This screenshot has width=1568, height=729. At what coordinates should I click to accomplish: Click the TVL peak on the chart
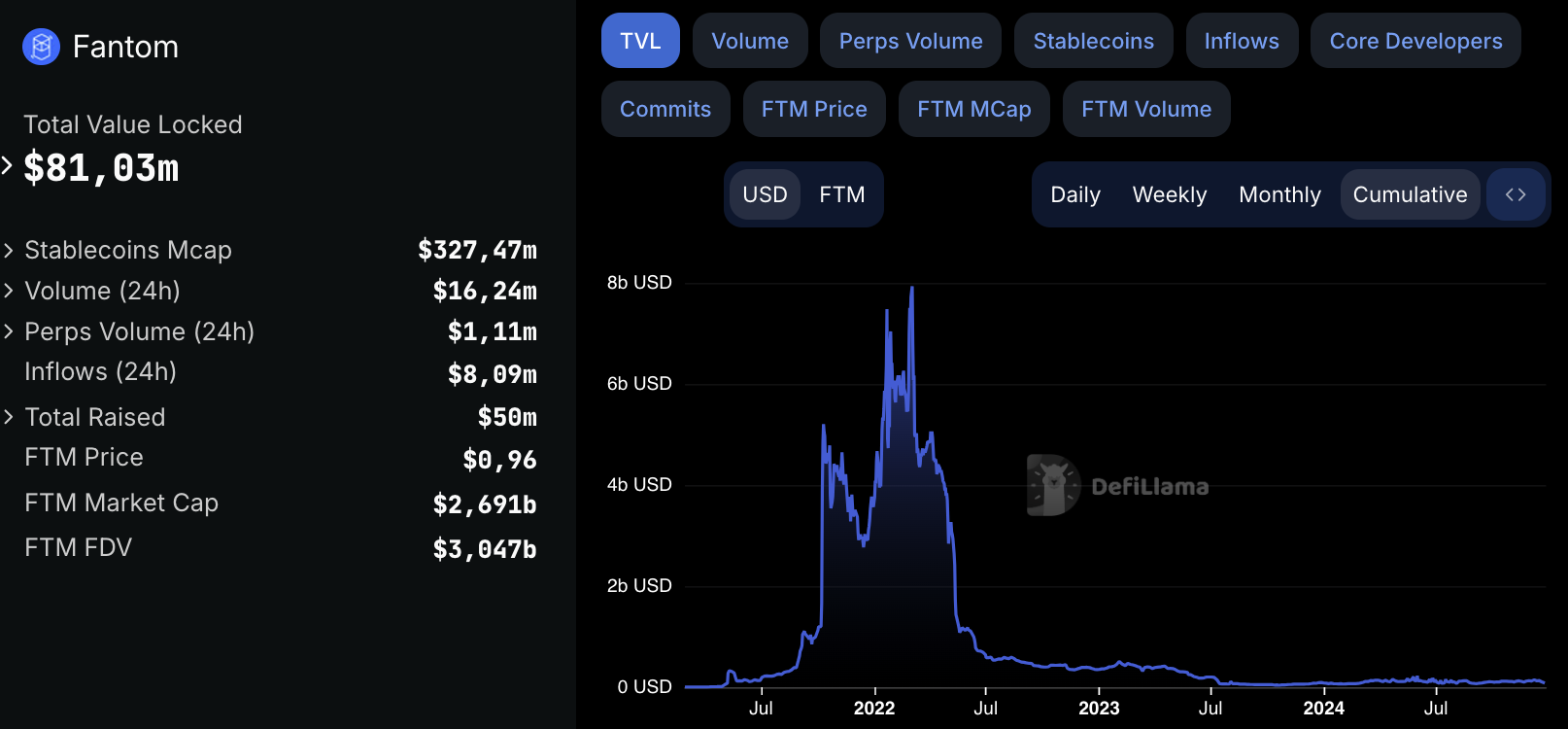coord(911,288)
